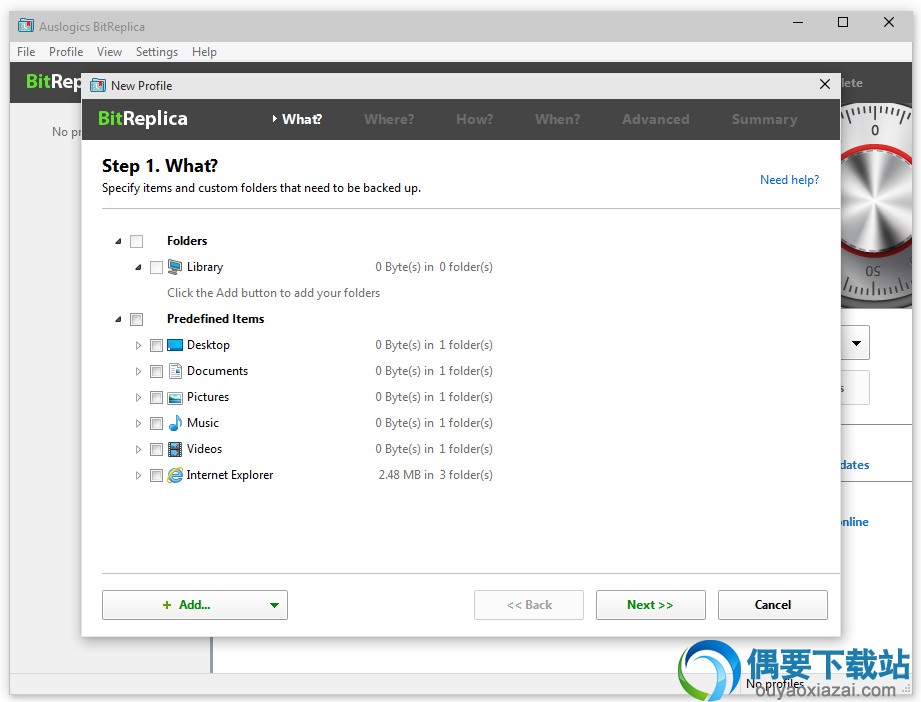Cancel the New Profile wizard
The height and width of the screenshot is (702, 921).
click(x=773, y=605)
